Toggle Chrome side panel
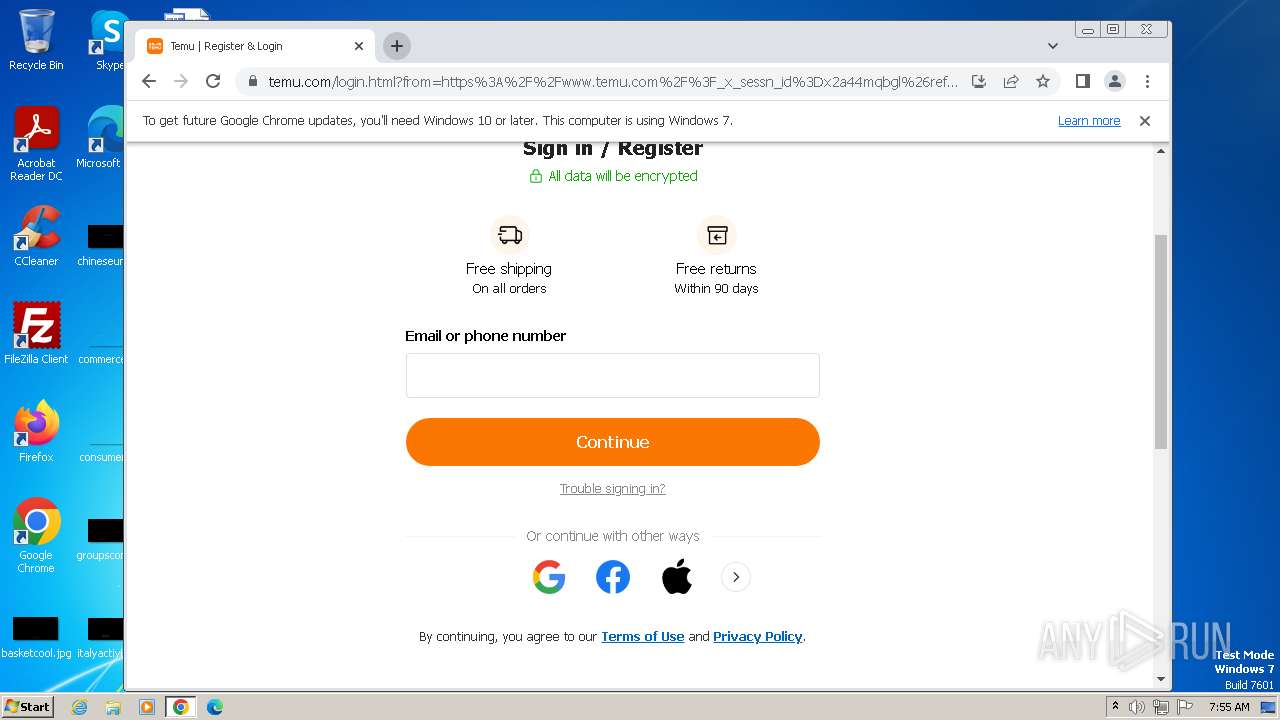 click(1082, 82)
